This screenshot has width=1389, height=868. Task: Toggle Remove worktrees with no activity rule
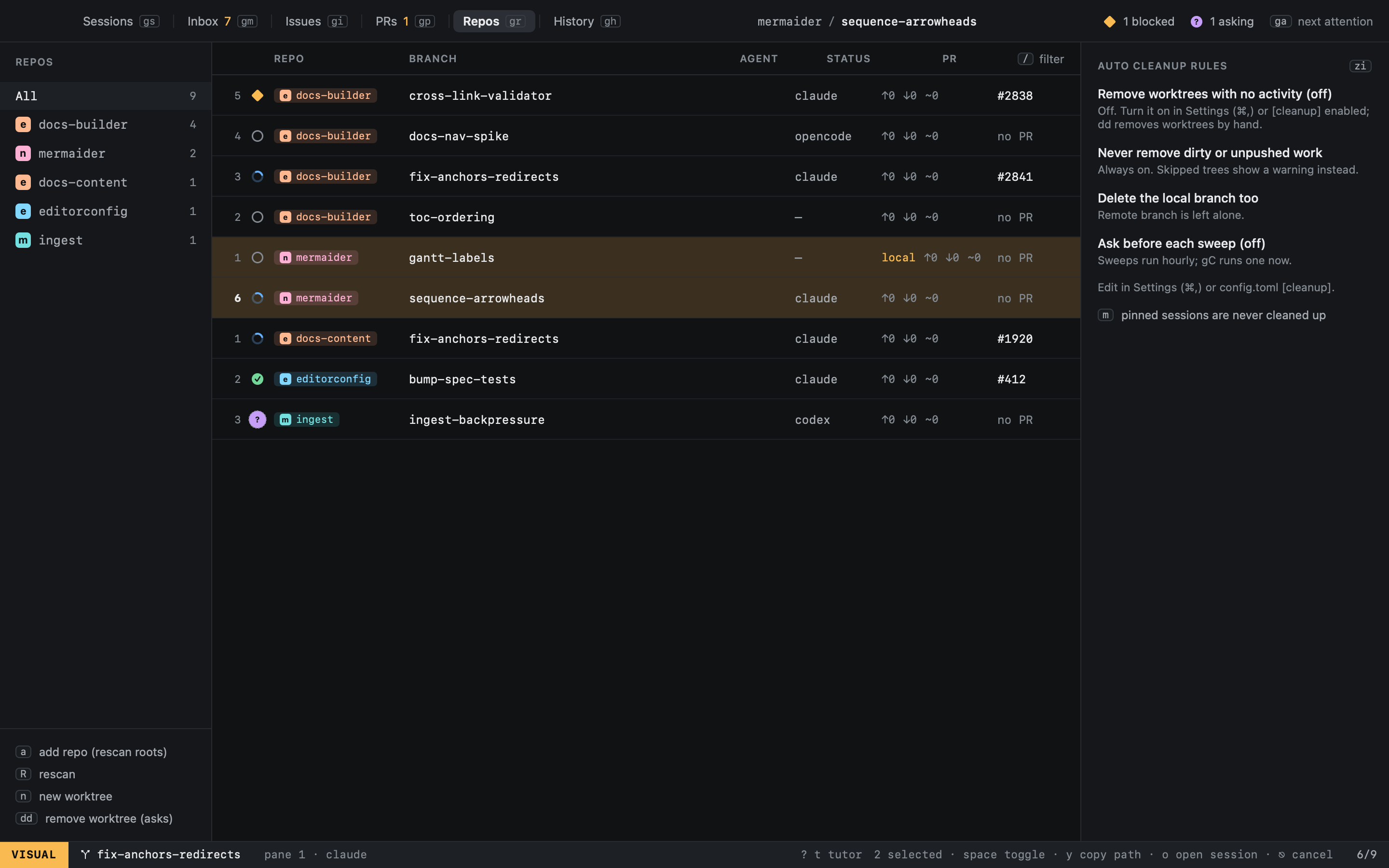[x=1214, y=94]
